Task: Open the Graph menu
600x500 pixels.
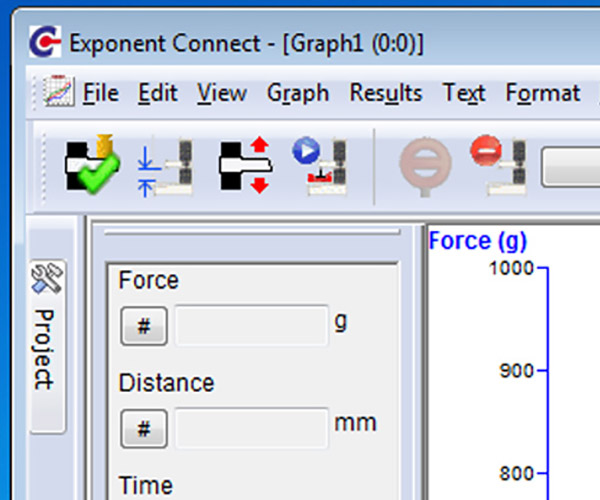Action: pos(297,94)
